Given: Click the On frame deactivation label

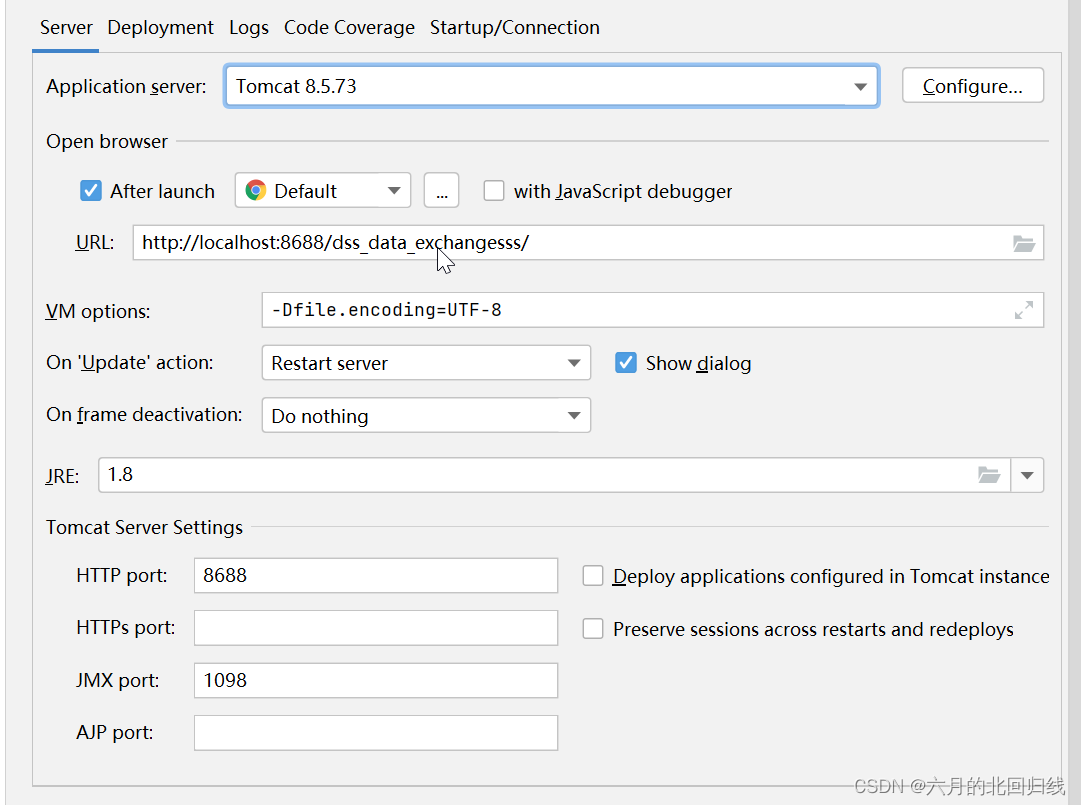Looking at the screenshot, I should (x=144, y=414).
